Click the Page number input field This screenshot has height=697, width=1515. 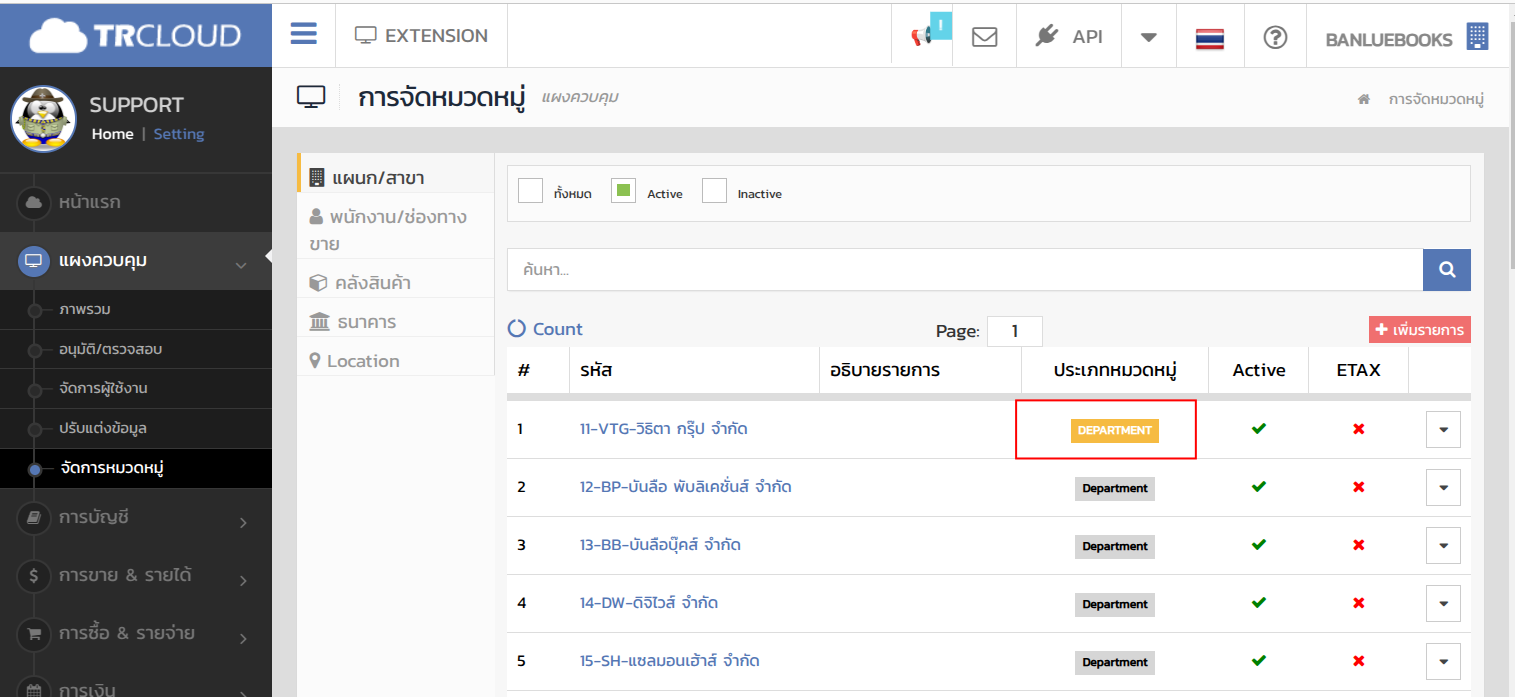pyautogui.click(x=1015, y=331)
